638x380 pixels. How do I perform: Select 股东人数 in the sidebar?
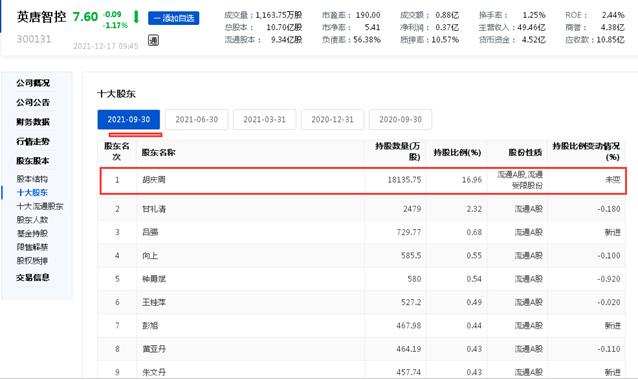[x=32, y=220]
